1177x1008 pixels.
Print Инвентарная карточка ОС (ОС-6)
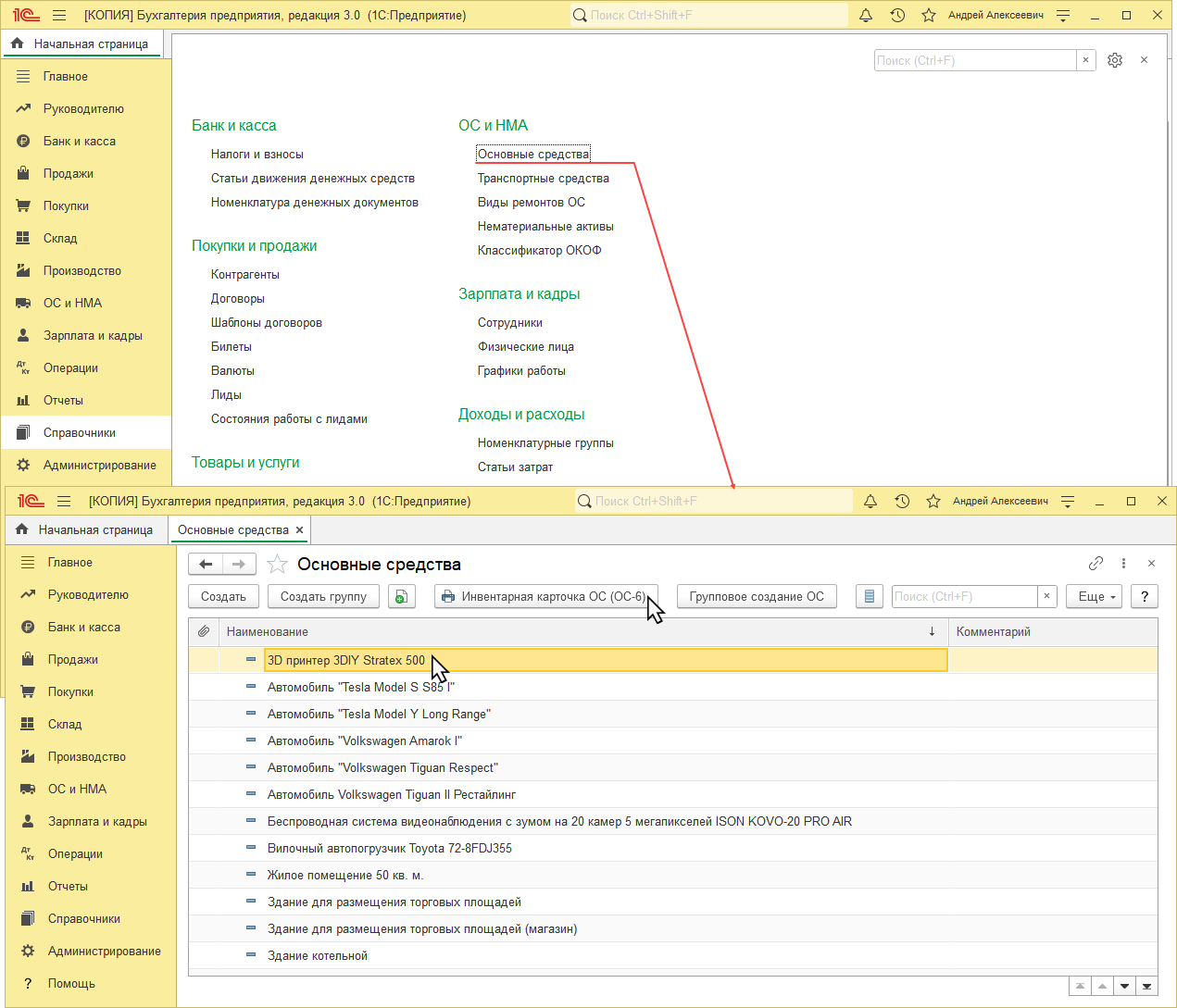(545, 597)
